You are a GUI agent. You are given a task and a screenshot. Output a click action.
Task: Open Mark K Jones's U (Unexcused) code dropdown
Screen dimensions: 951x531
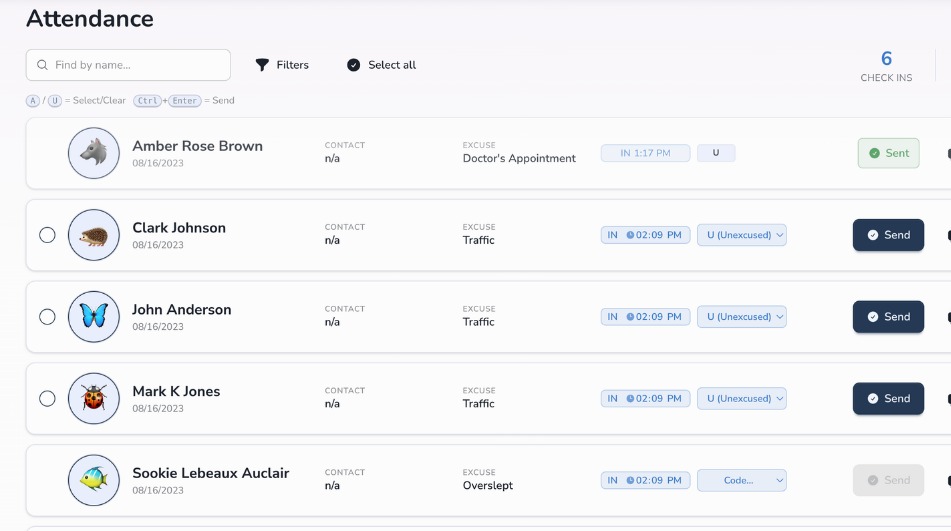[742, 398]
